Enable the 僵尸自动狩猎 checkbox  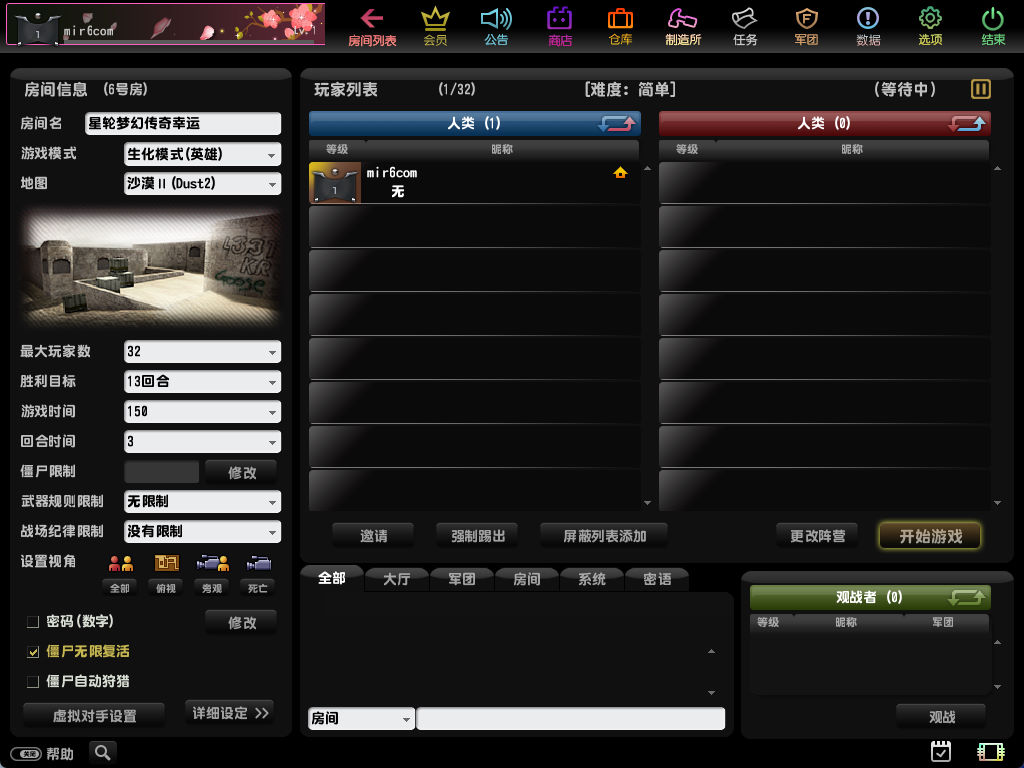33,682
